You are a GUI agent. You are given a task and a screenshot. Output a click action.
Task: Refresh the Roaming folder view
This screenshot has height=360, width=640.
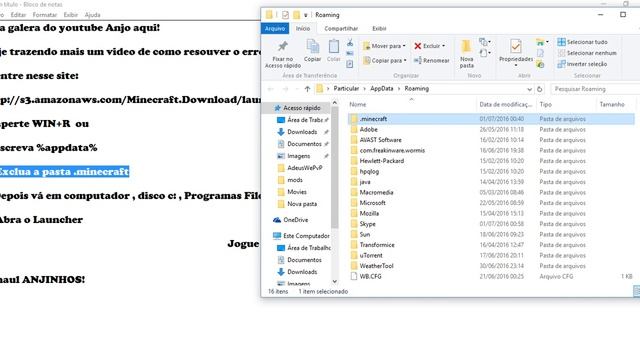540,89
